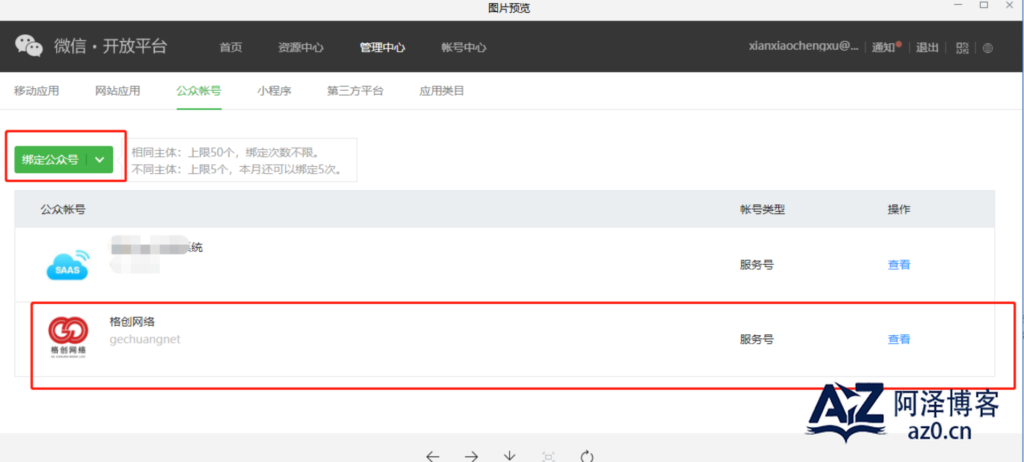
Task: Rotate the image with rotate icon
Action: point(587,455)
